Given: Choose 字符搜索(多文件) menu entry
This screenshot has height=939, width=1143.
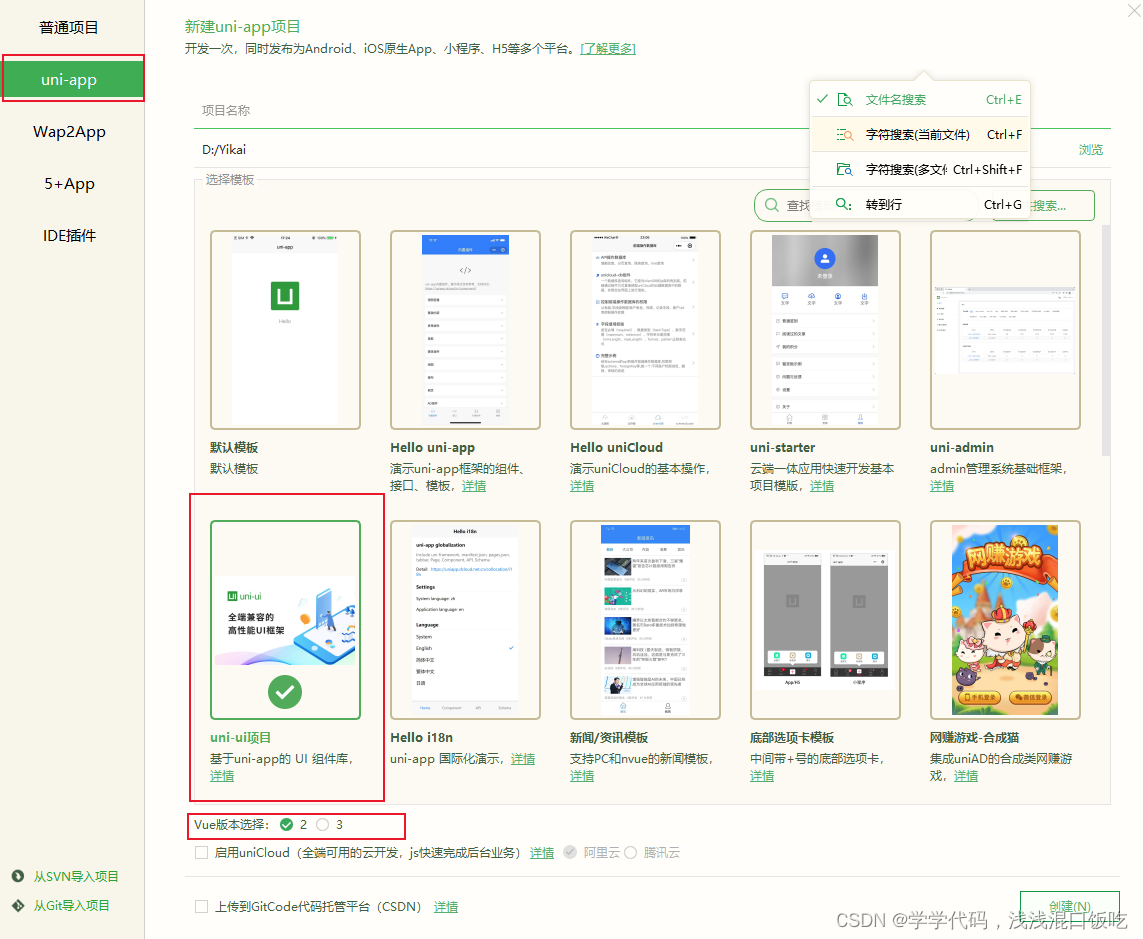Looking at the screenshot, I should (x=920, y=170).
